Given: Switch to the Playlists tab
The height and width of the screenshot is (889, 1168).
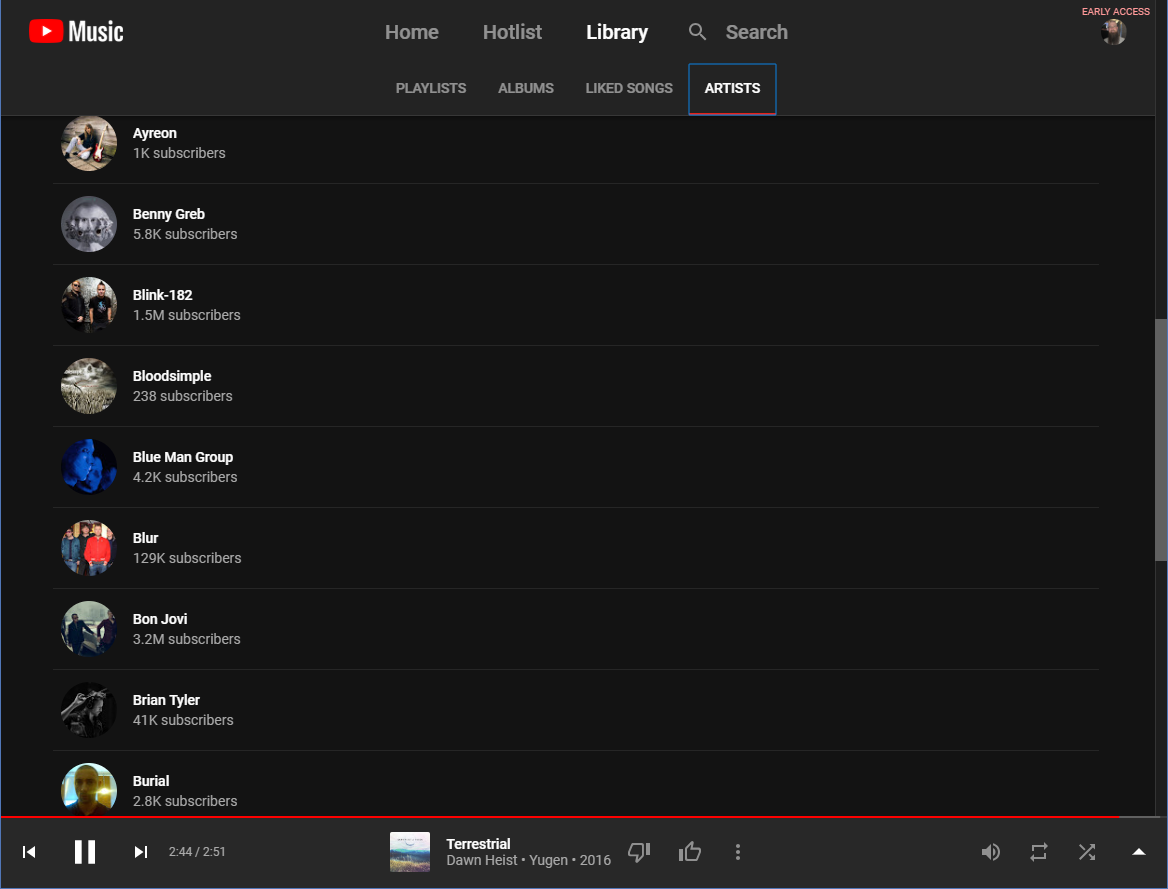Looking at the screenshot, I should click(431, 88).
